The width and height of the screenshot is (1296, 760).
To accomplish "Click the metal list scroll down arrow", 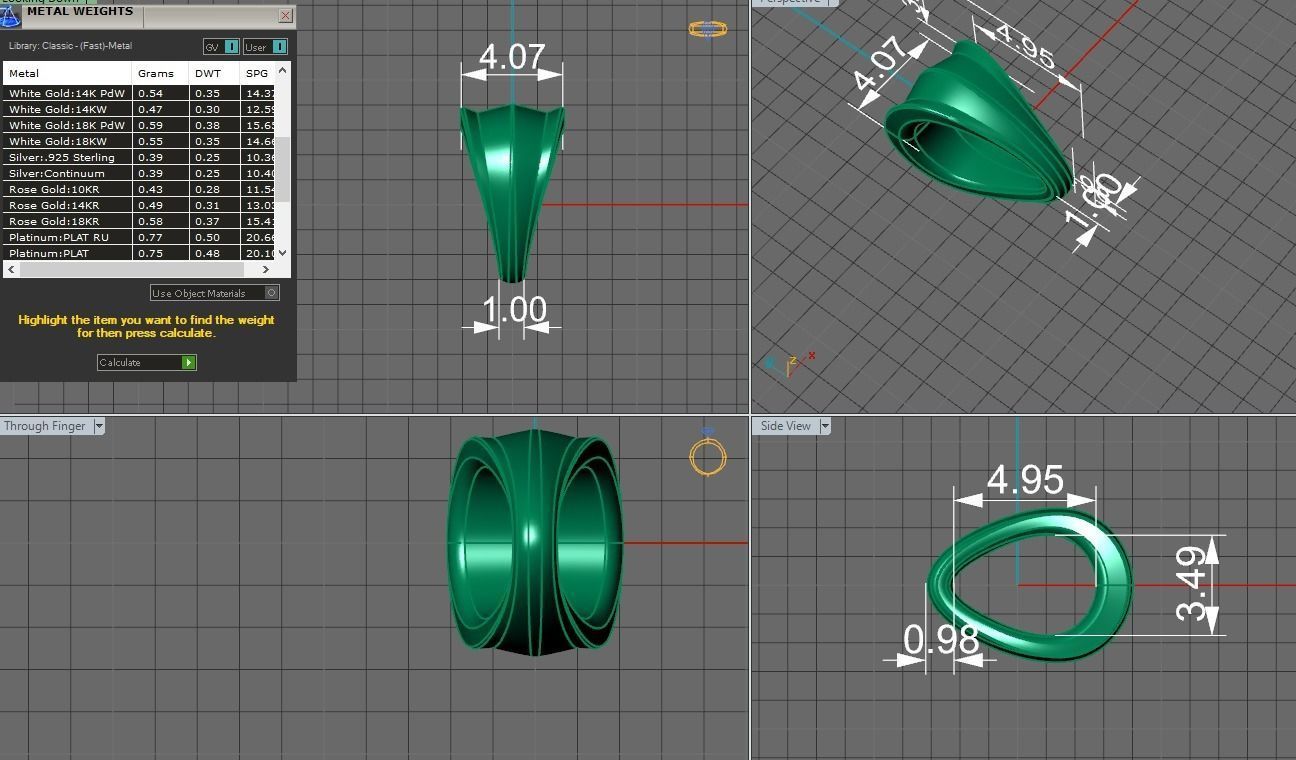I will 283,253.
